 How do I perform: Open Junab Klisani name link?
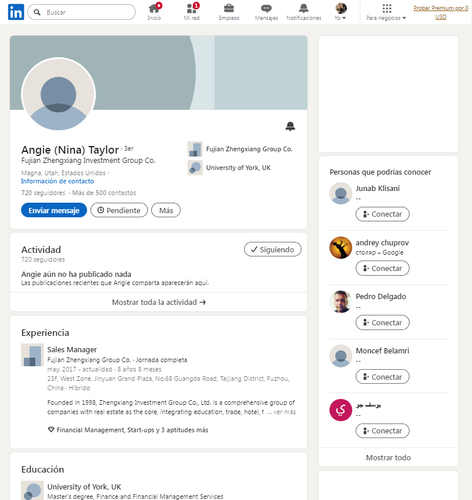point(378,188)
